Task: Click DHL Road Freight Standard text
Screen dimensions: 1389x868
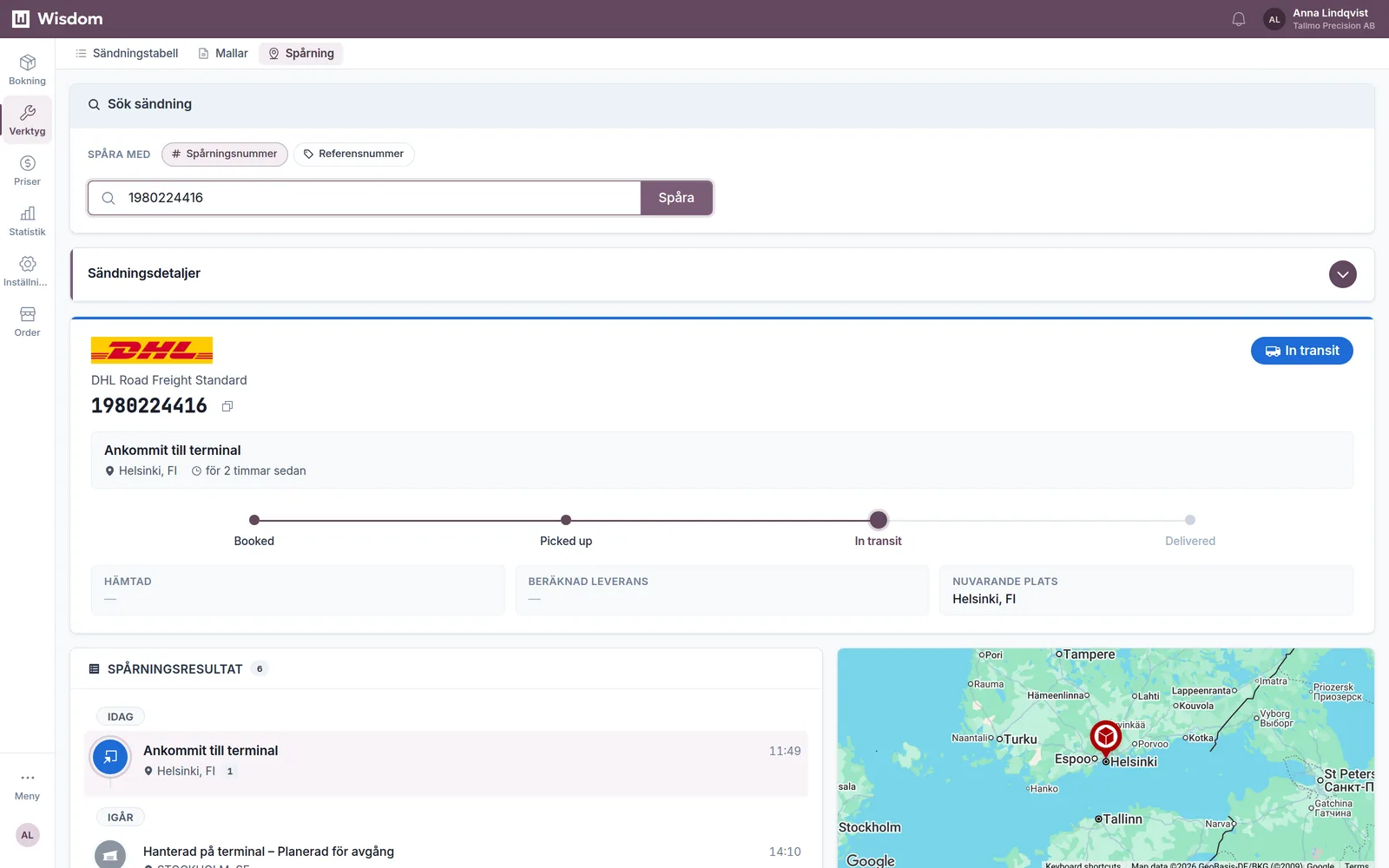Action: pyautogui.click(x=169, y=380)
